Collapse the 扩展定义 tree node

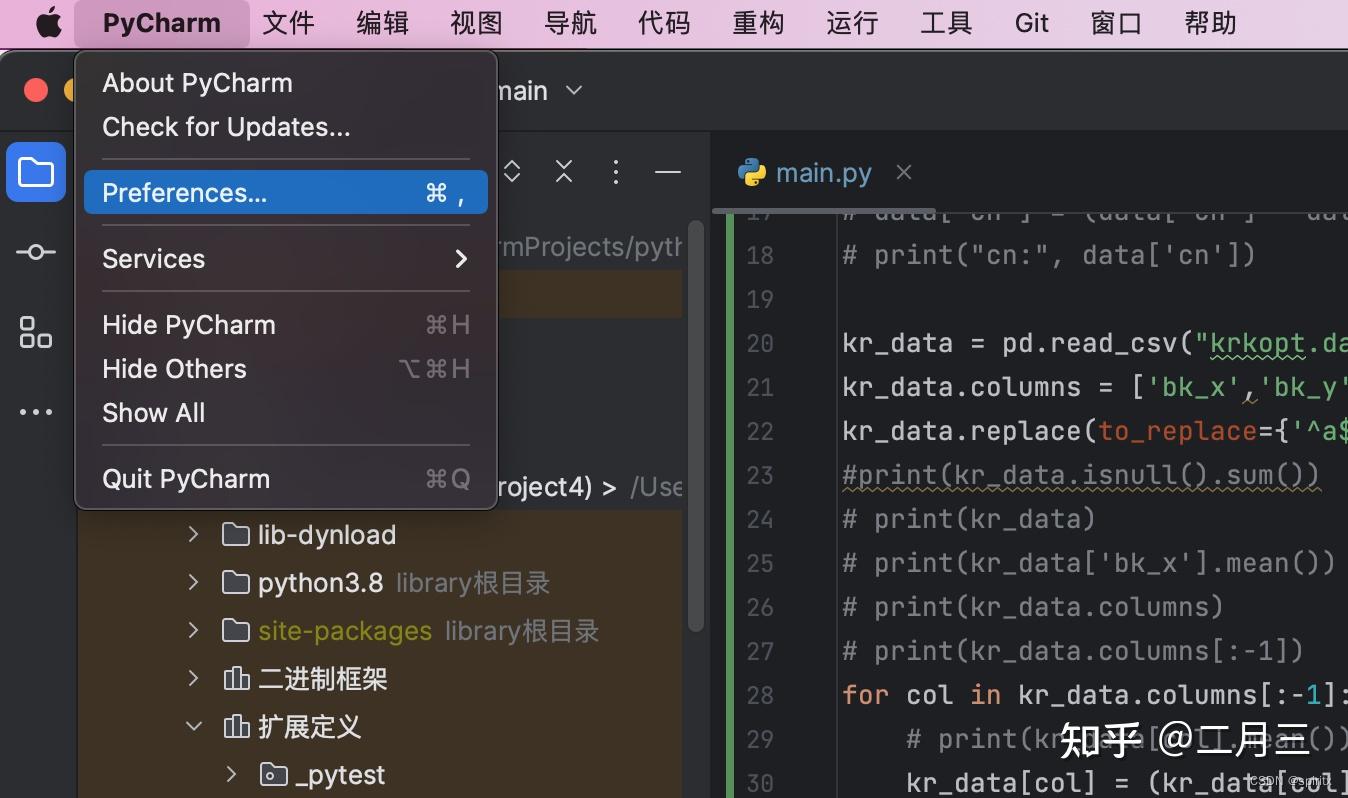tap(193, 726)
